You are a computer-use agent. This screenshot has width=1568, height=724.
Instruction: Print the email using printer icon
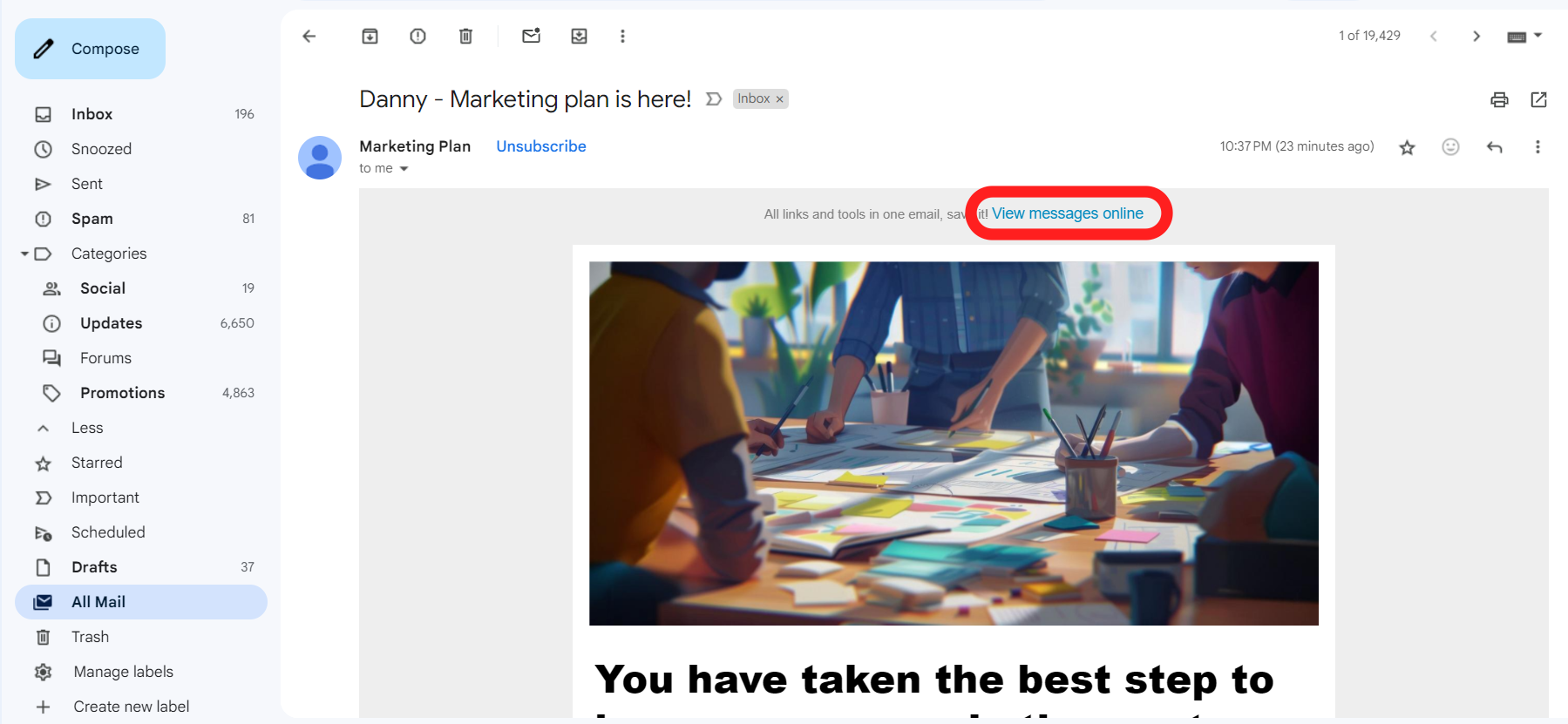[x=1498, y=99]
